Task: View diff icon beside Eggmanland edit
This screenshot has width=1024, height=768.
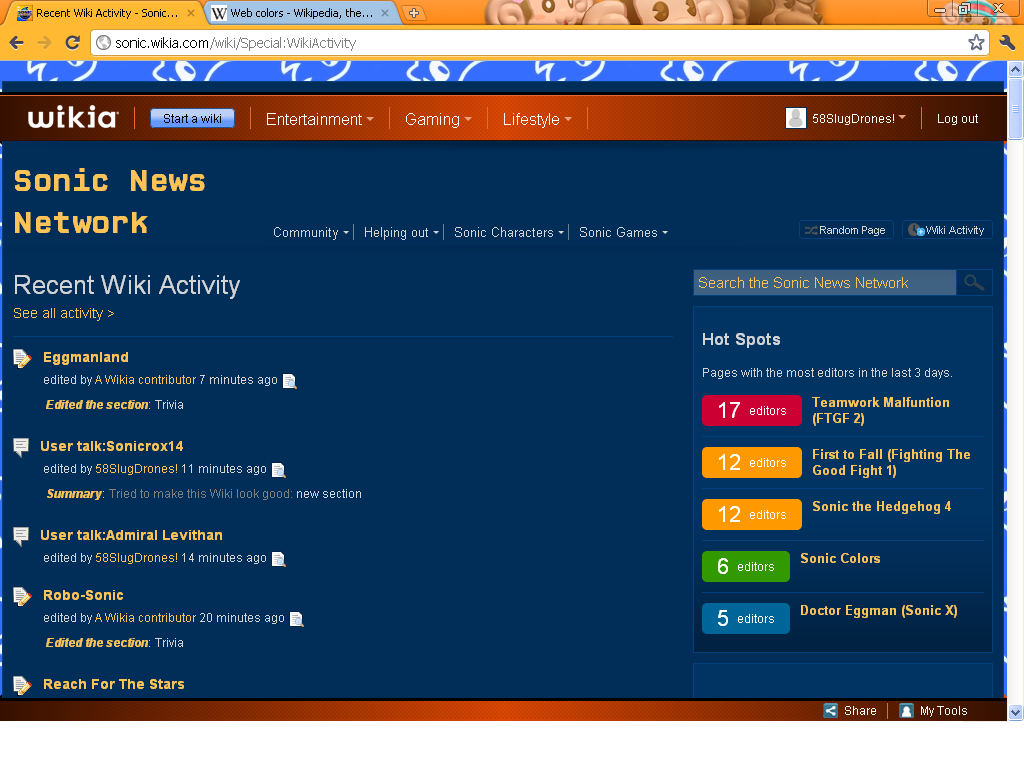Action: [x=290, y=381]
